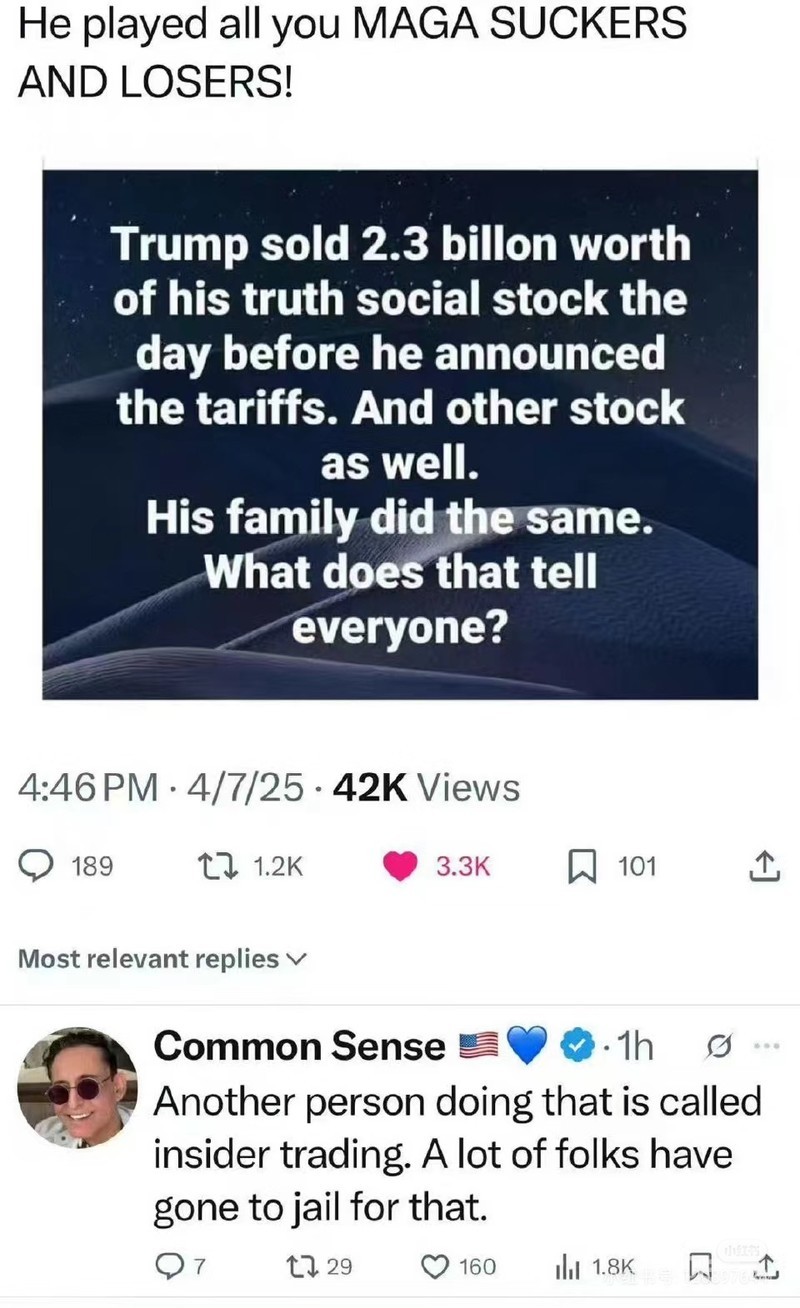Unlike the main post via red heart
Viewport: 800px width, 1308px height.
point(401,865)
